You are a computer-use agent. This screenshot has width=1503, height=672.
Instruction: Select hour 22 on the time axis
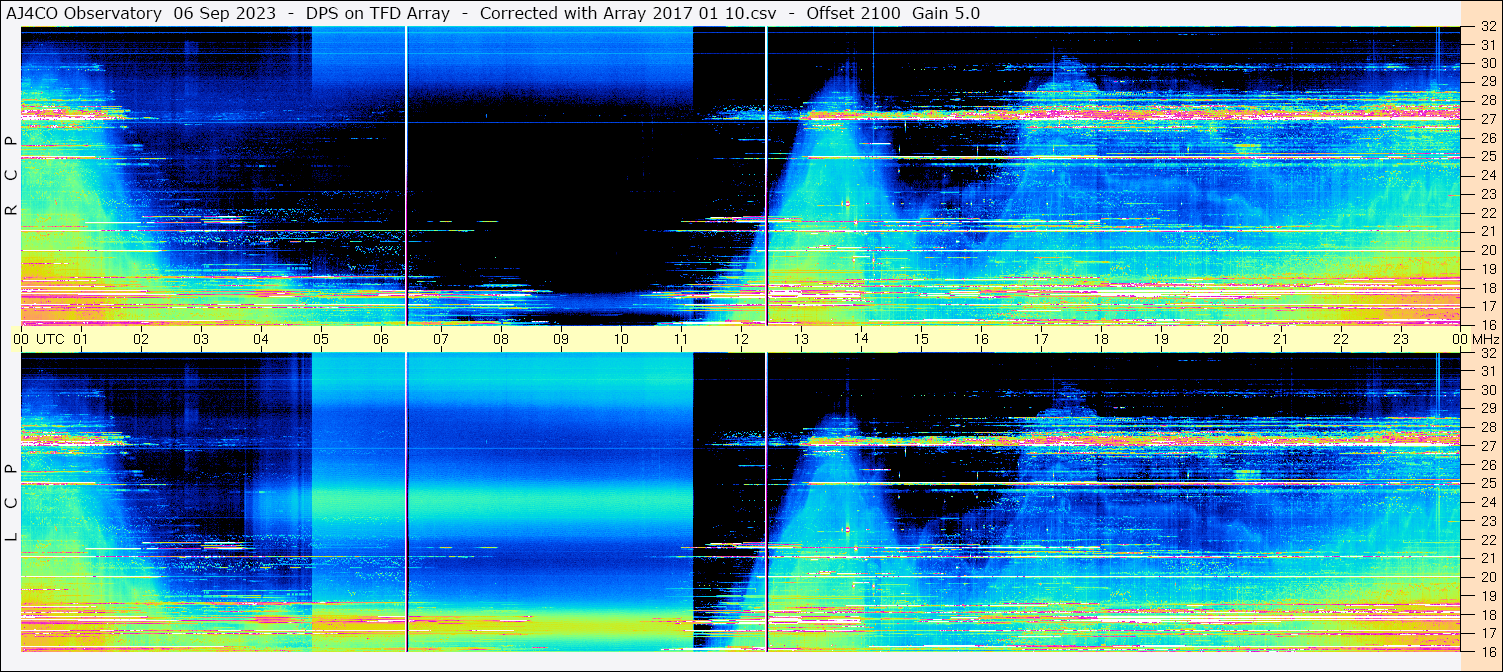pyautogui.click(x=1341, y=340)
